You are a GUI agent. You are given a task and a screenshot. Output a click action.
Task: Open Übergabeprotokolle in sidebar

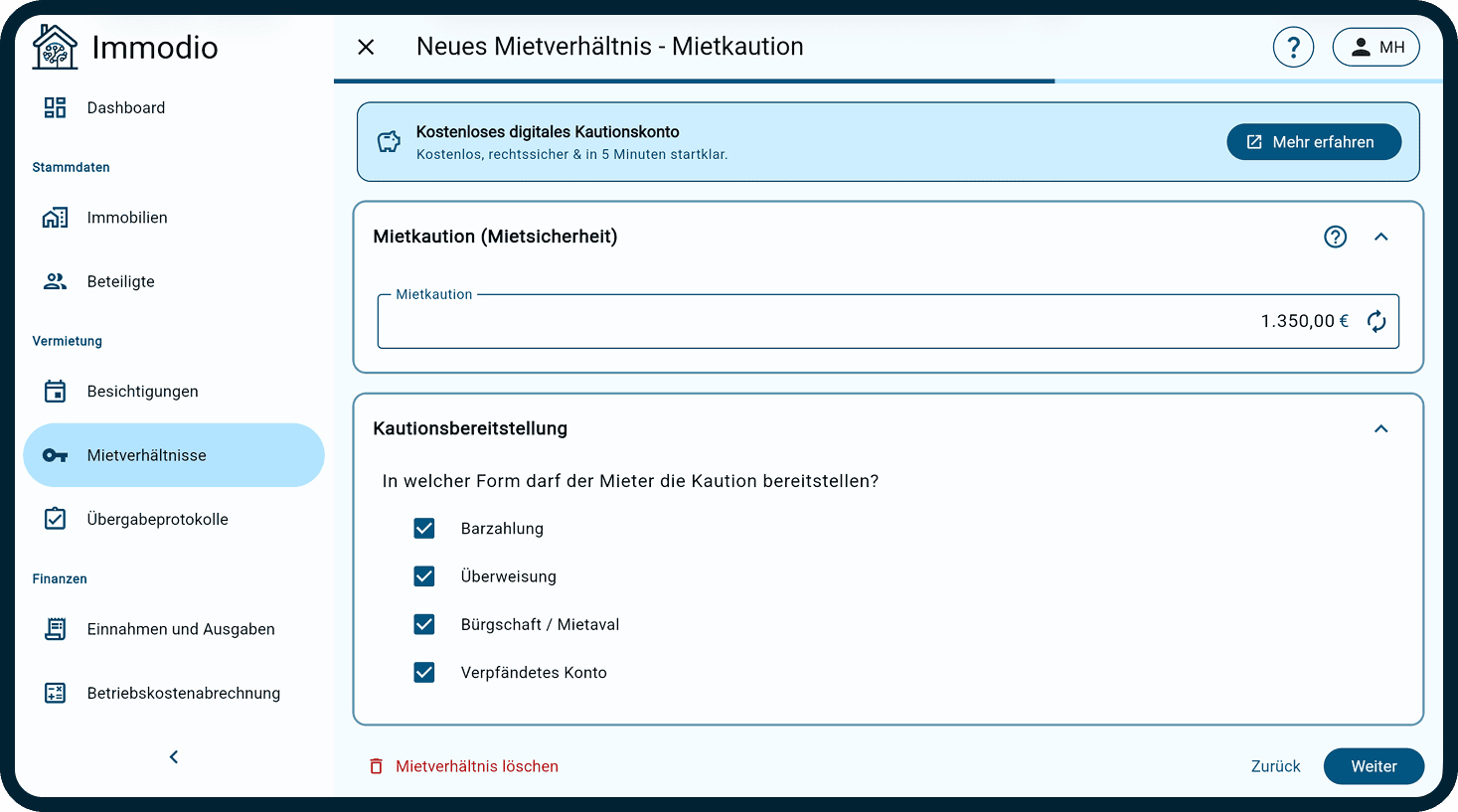[x=174, y=519]
